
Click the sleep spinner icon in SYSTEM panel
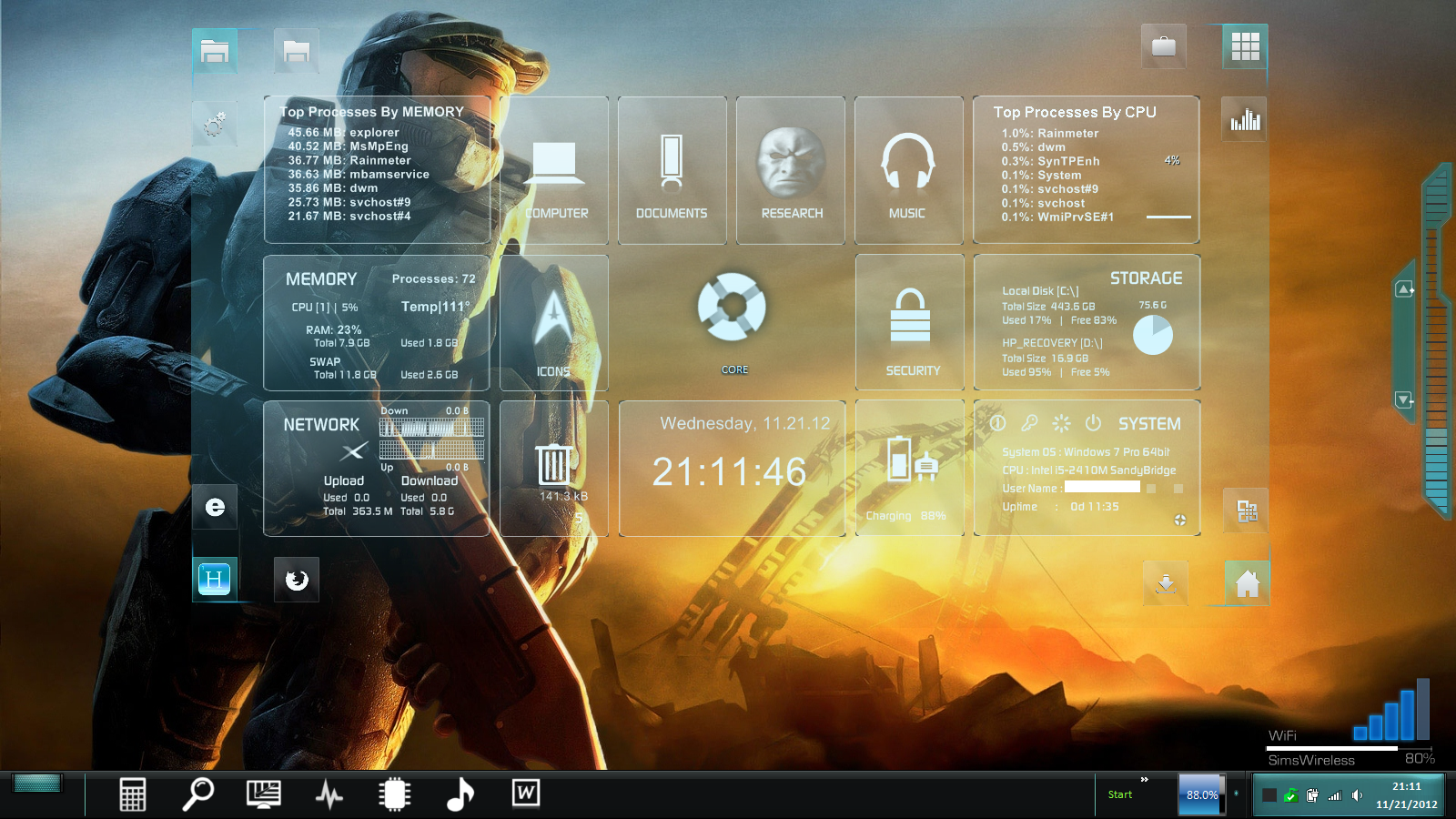1061,423
